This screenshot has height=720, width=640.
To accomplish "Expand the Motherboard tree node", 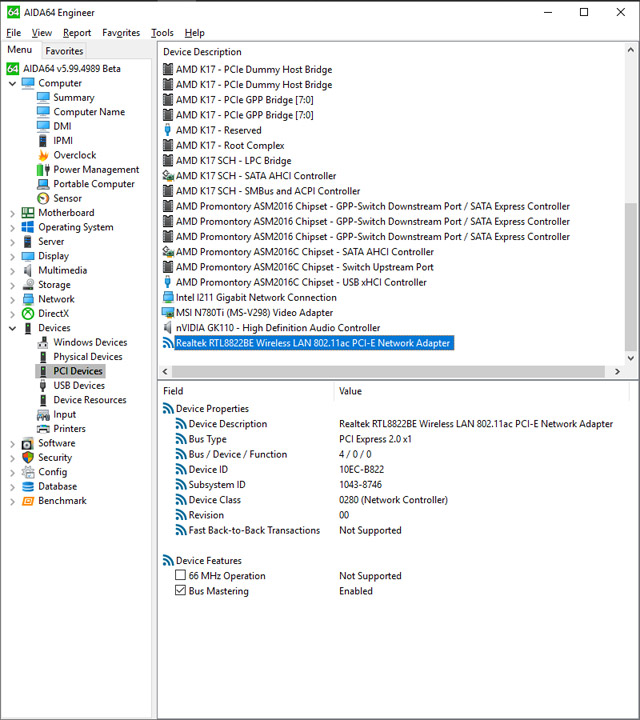I will [12, 213].
